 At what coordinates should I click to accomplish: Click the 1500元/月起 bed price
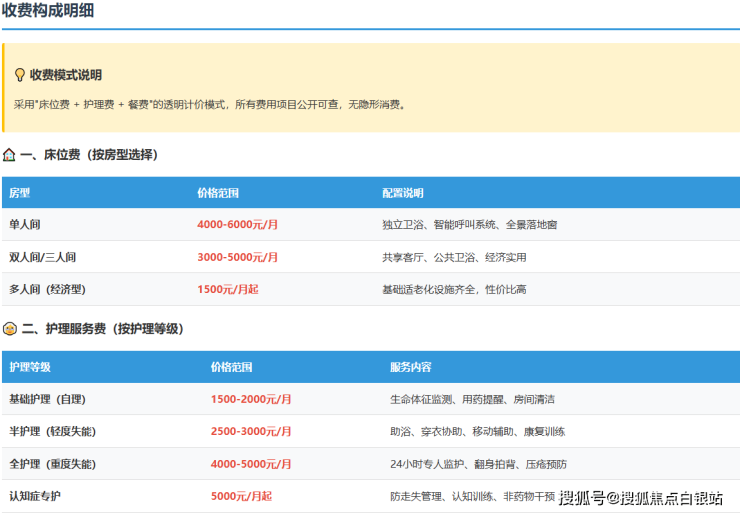pyautogui.click(x=228, y=289)
